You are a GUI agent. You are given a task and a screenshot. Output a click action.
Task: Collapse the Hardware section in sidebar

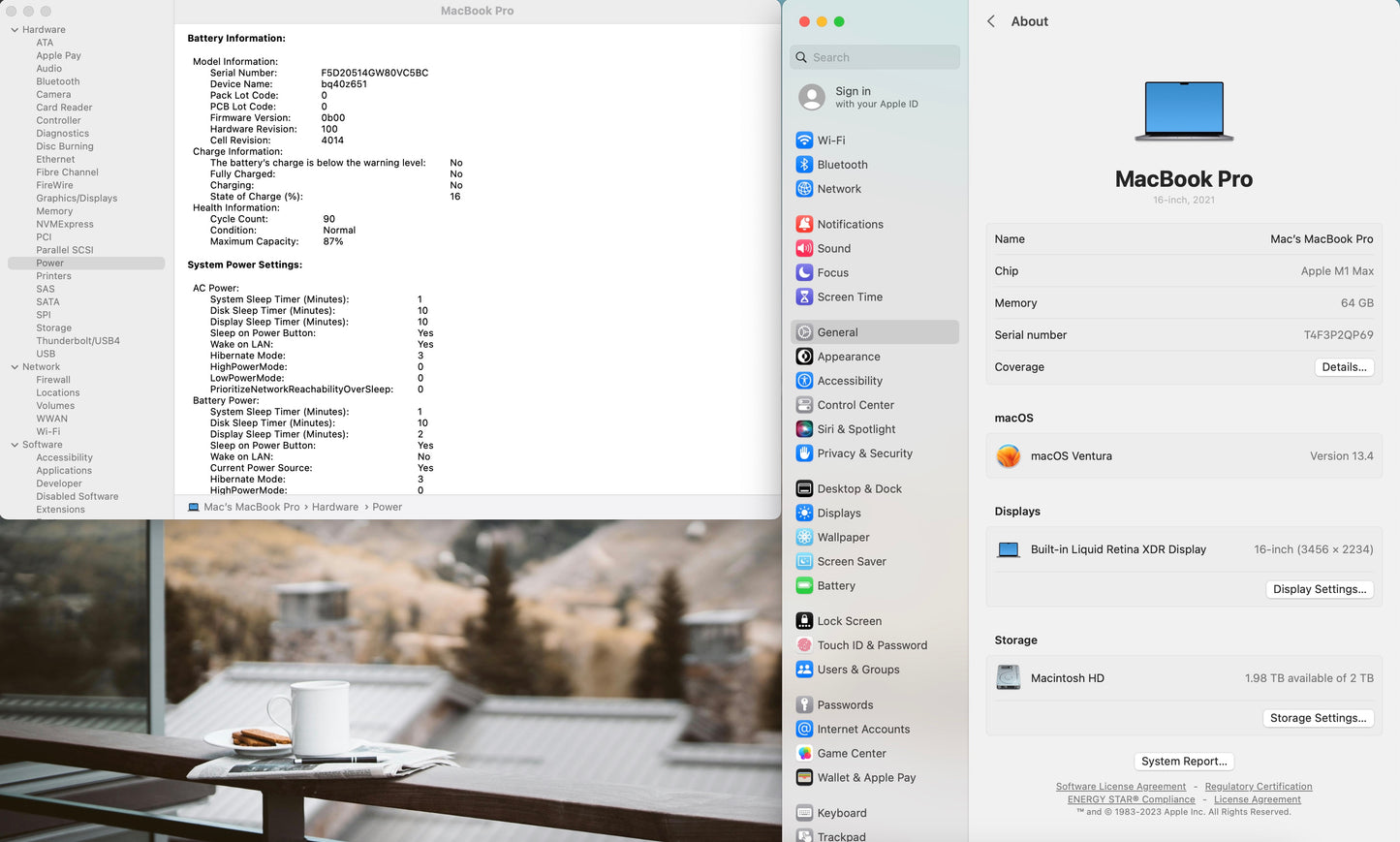click(x=15, y=30)
